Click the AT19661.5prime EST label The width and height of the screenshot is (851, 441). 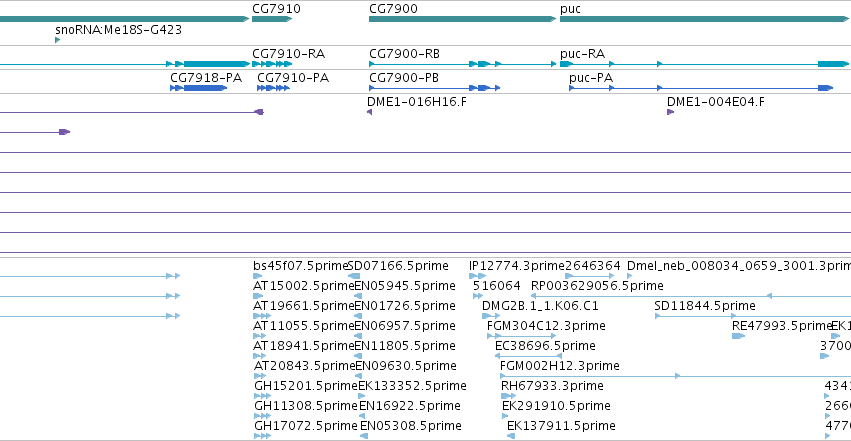(304, 306)
